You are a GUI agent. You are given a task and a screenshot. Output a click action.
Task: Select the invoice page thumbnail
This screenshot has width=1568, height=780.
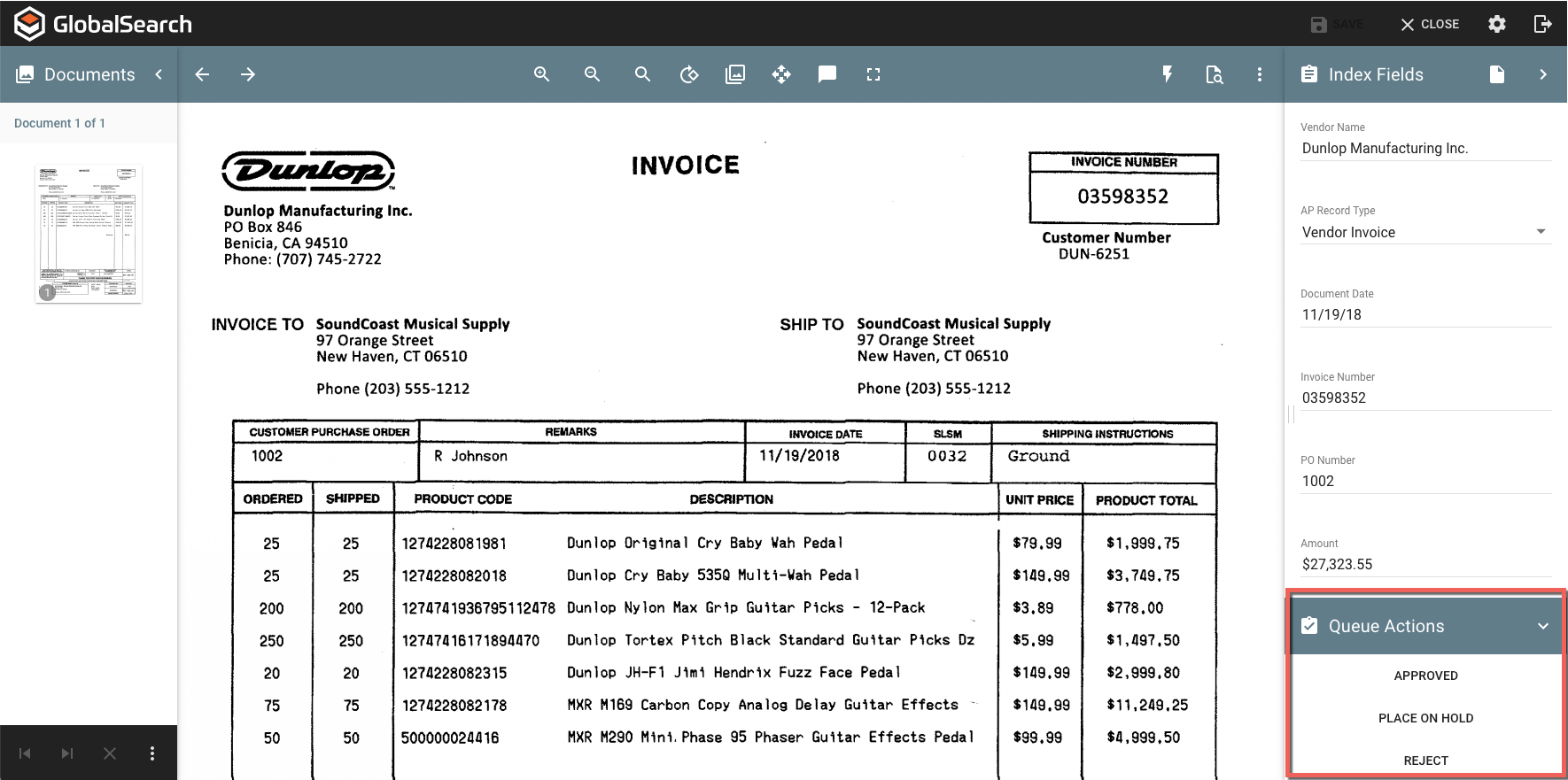click(x=89, y=233)
